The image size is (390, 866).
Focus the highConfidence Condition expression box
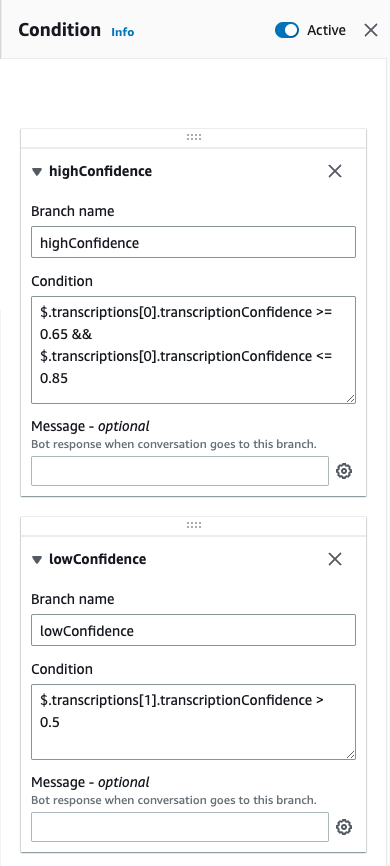coord(193,350)
